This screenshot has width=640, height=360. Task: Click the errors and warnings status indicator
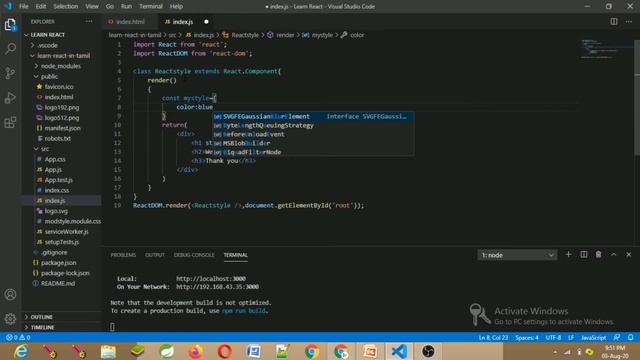pyautogui.click(x=18, y=338)
